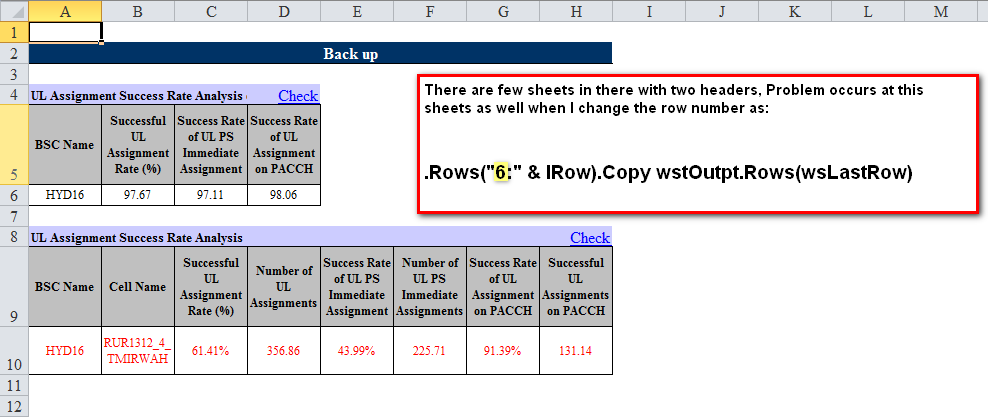Select column J header
The image size is (988, 417).
pyautogui.click(x=722, y=11)
